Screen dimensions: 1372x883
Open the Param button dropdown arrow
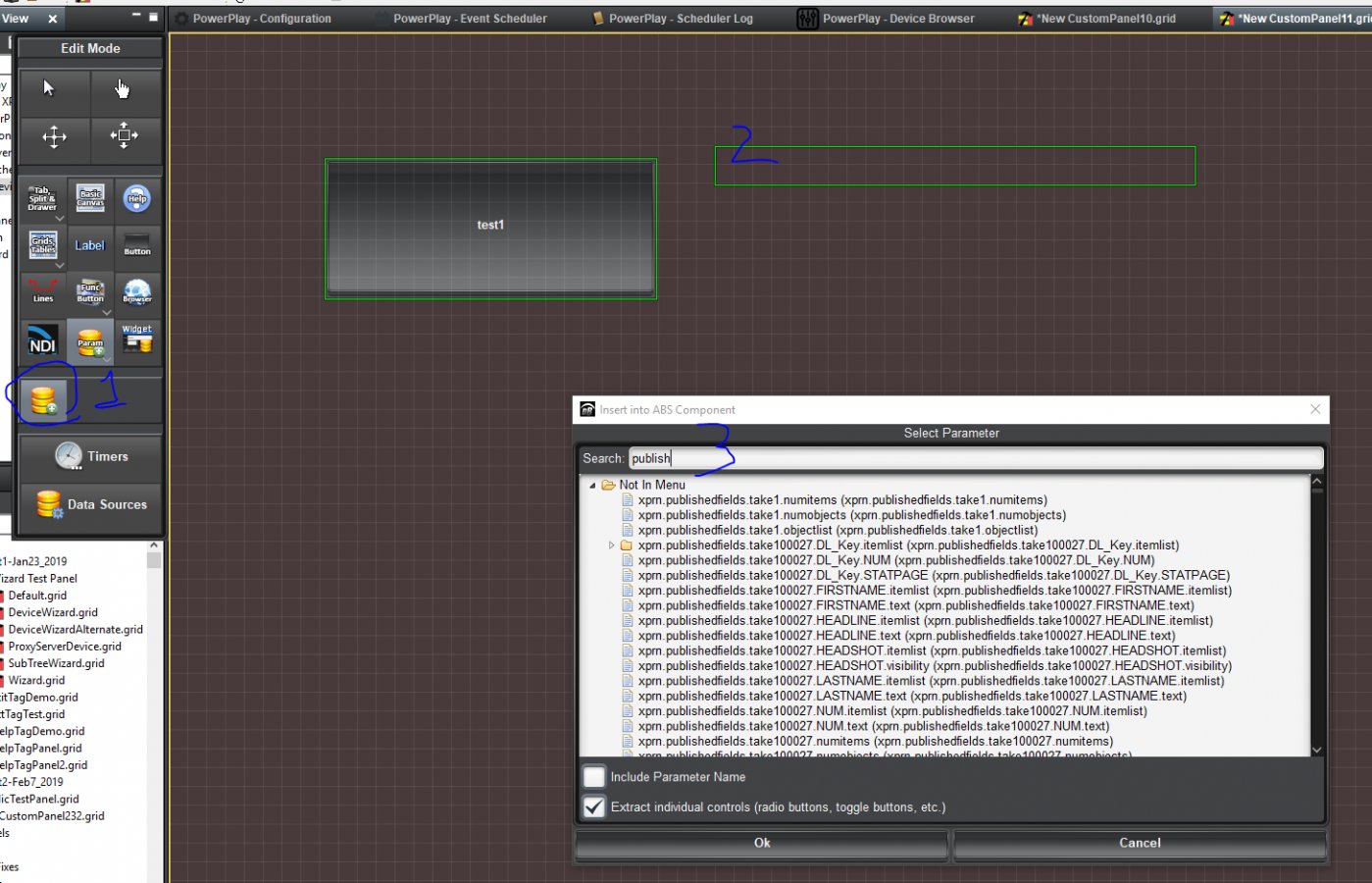tap(107, 359)
